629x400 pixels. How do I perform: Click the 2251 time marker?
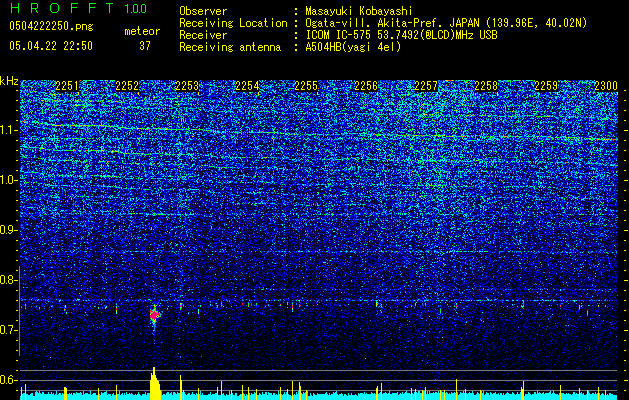click(x=67, y=86)
